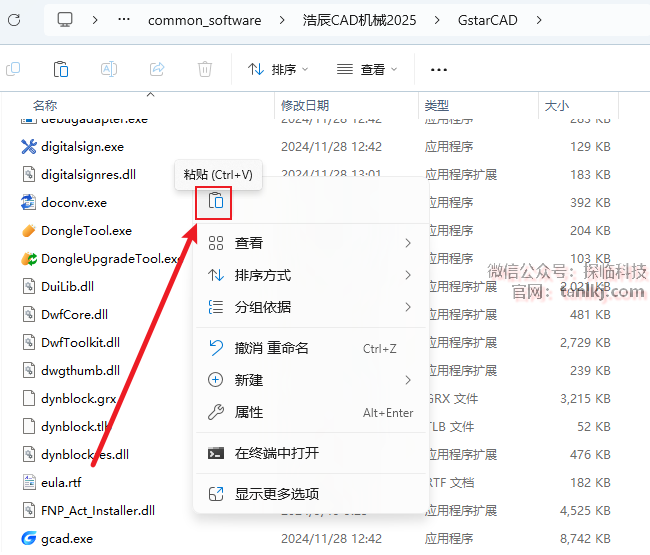Open 排序方式 submenu in context menu

(x=310, y=275)
